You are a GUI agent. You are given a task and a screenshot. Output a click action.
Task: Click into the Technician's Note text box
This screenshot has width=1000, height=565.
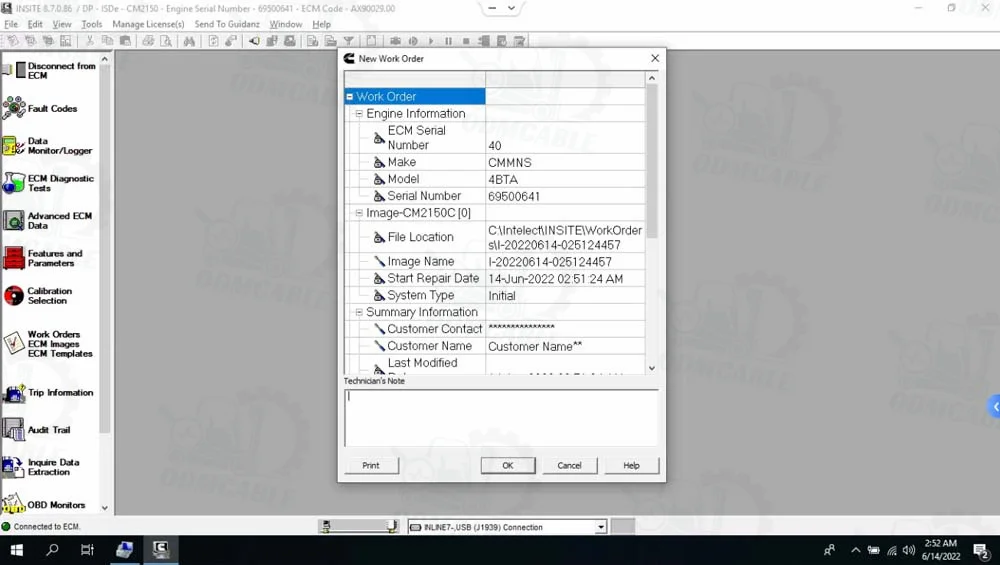pos(501,417)
